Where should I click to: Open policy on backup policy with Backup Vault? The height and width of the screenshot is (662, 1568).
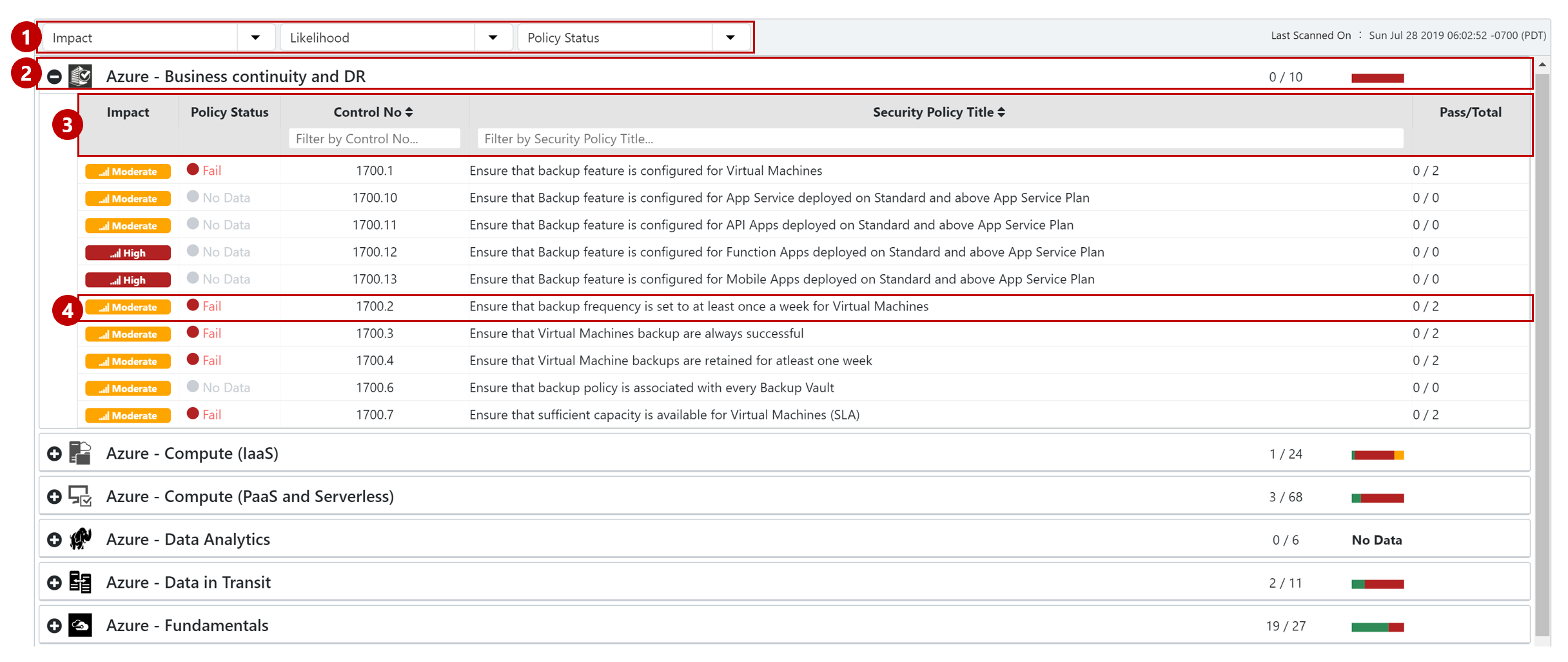pyautogui.click(x=651, y=387)
